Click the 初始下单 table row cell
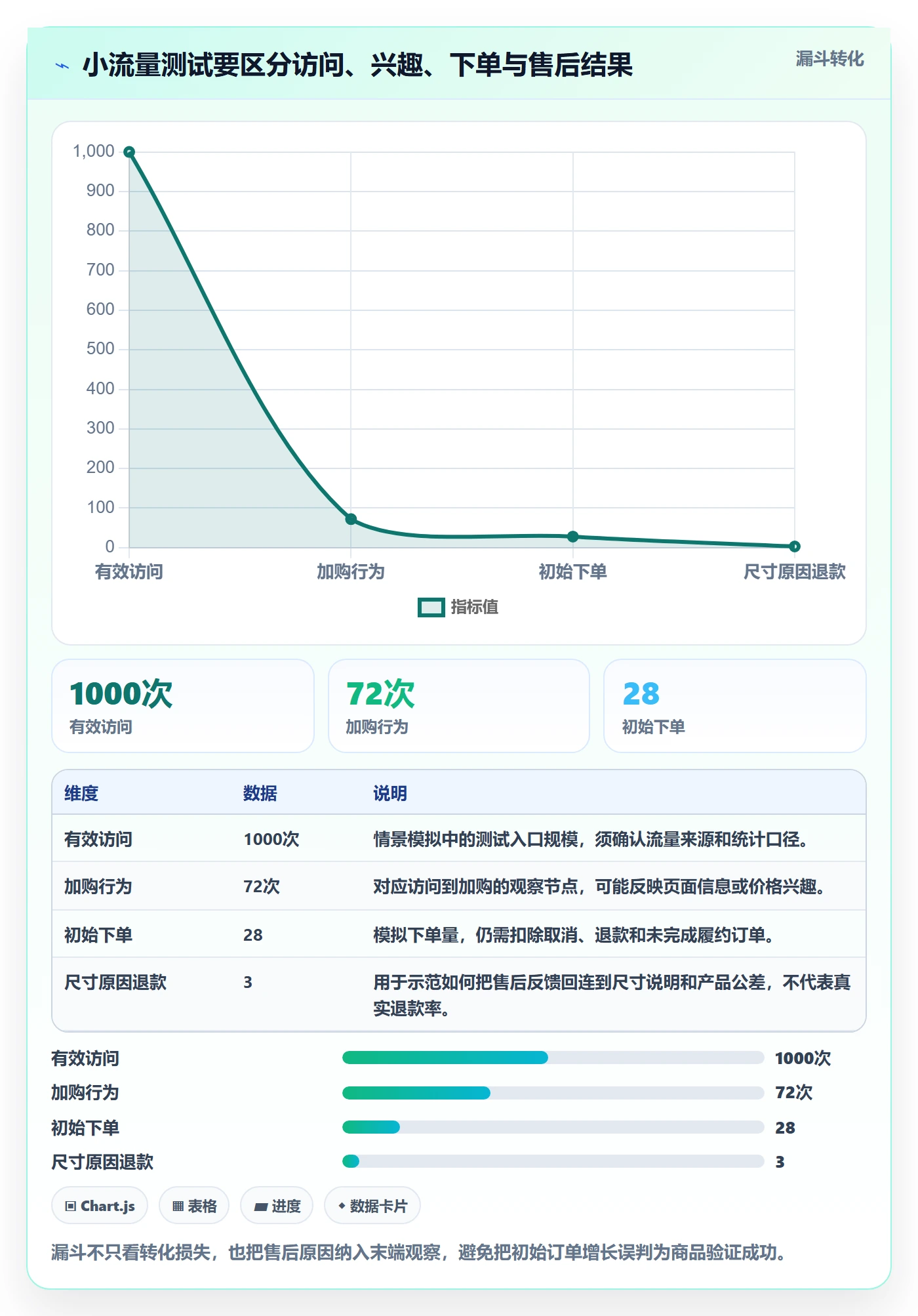The image size is (918, 1316). tap(98, 935)
